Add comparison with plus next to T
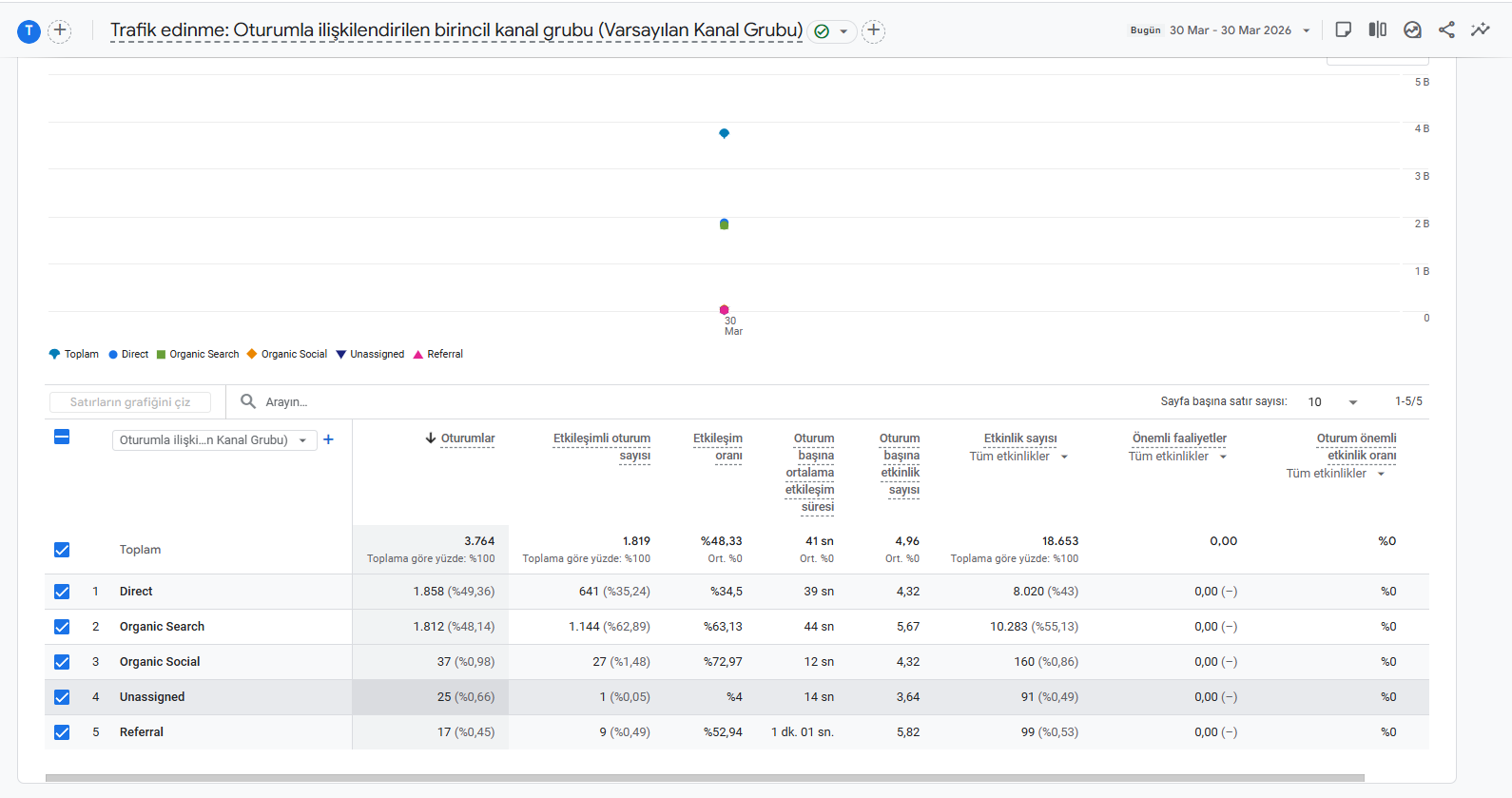 click(x=59, y=30)
